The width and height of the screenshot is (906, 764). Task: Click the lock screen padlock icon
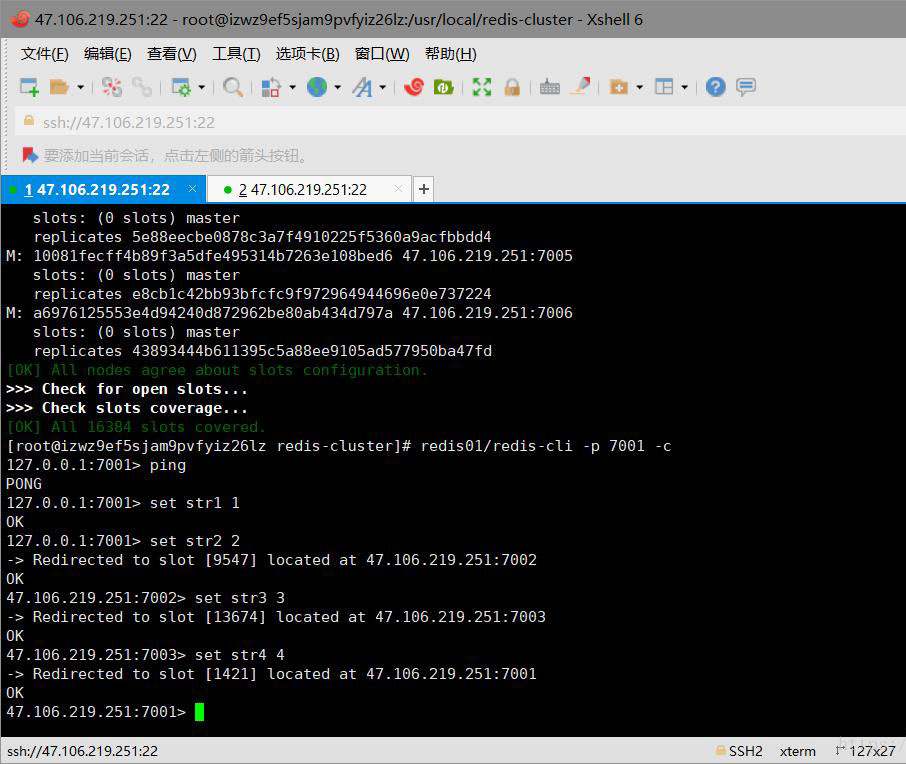pos(512,87)
